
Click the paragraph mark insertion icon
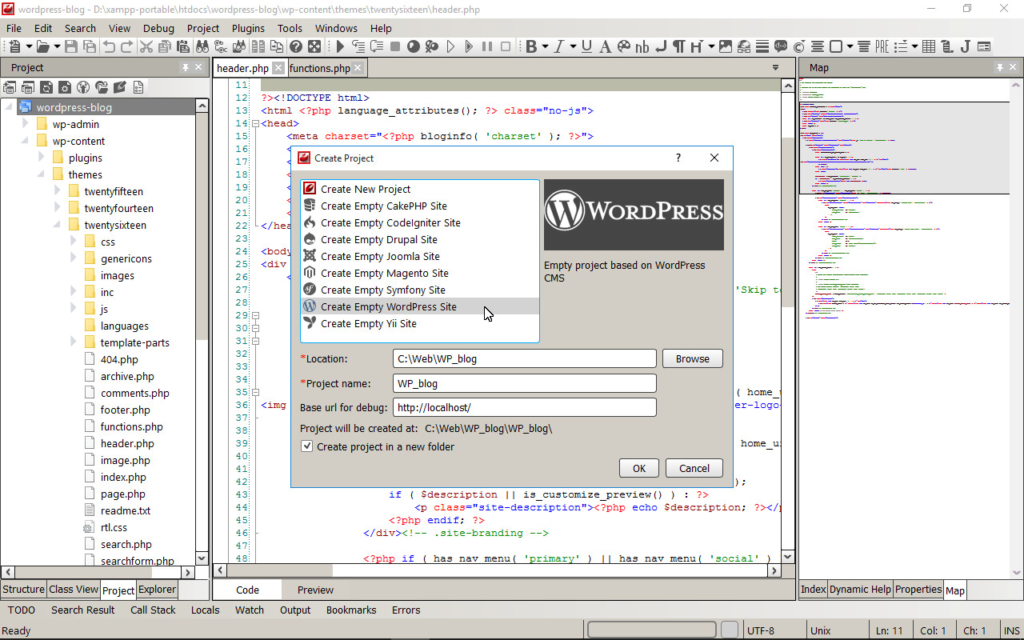680,46
